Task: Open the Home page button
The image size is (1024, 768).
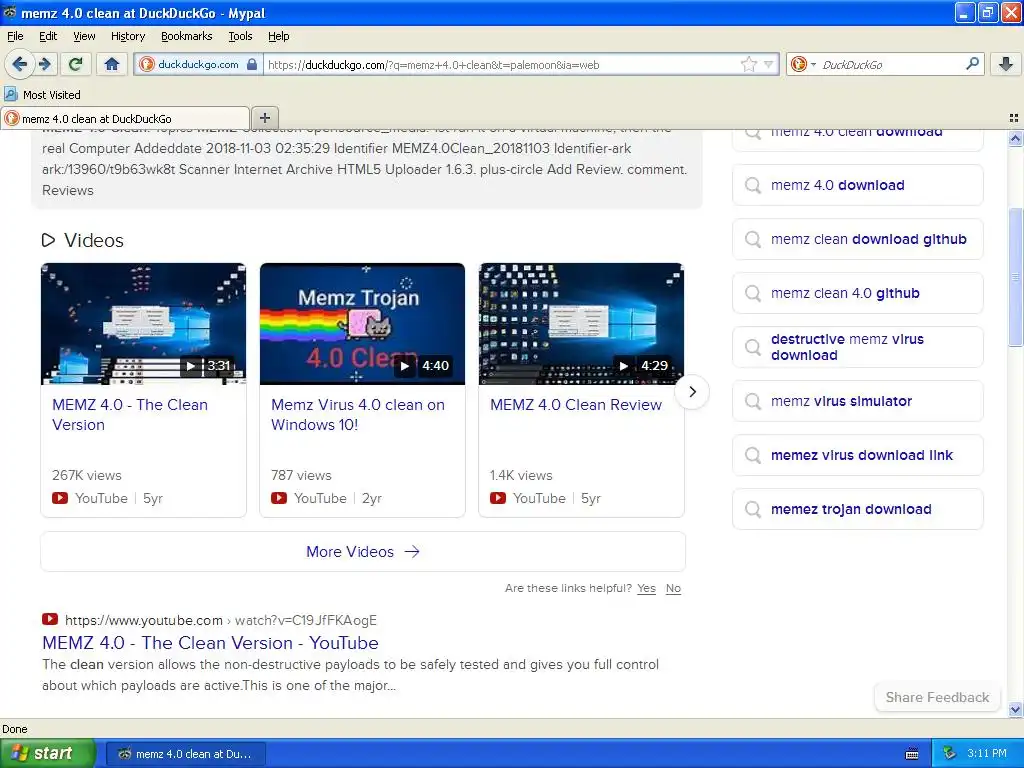Action: tap(112, 64)
